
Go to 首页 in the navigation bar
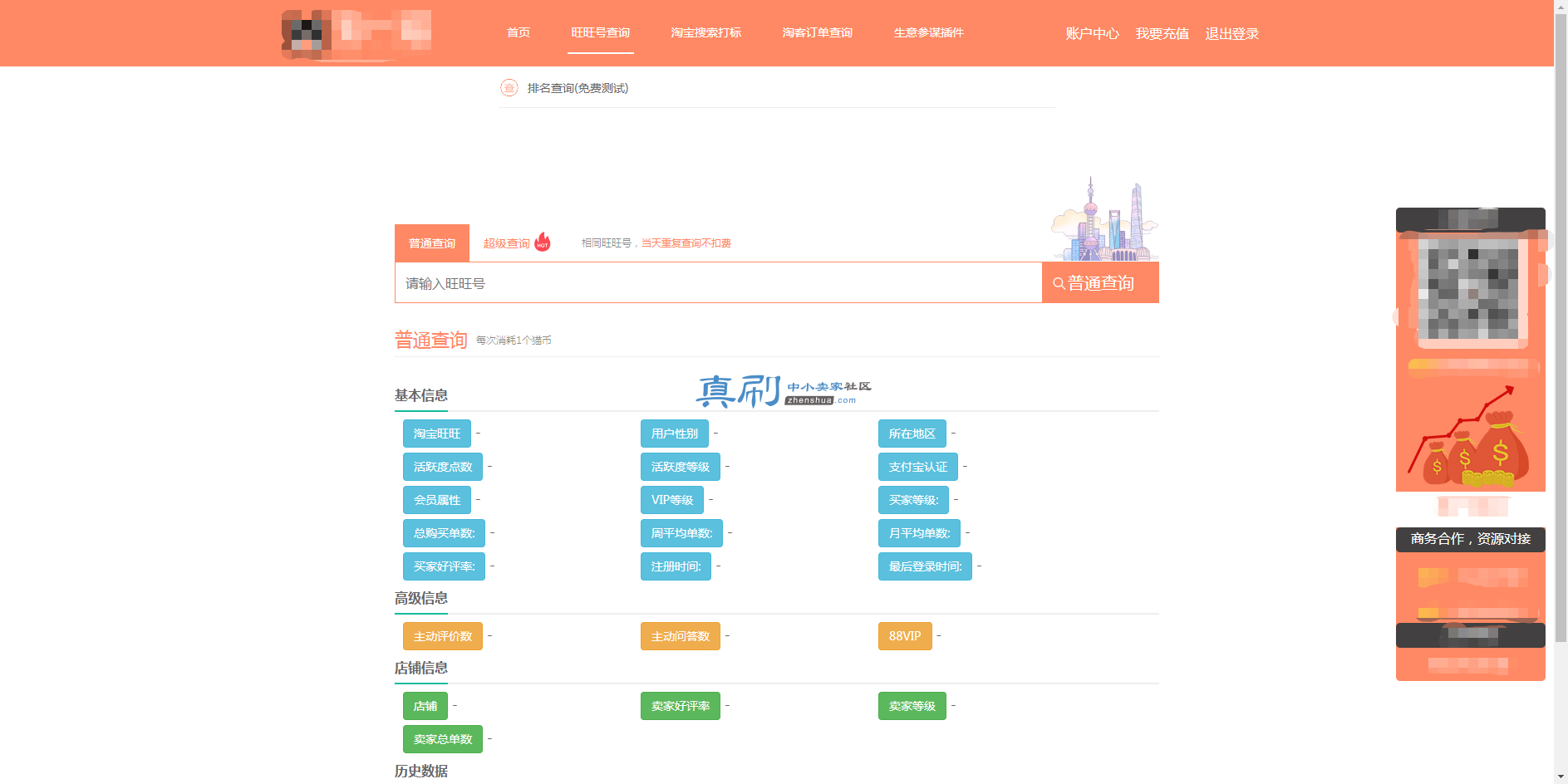tap(519, 33)
